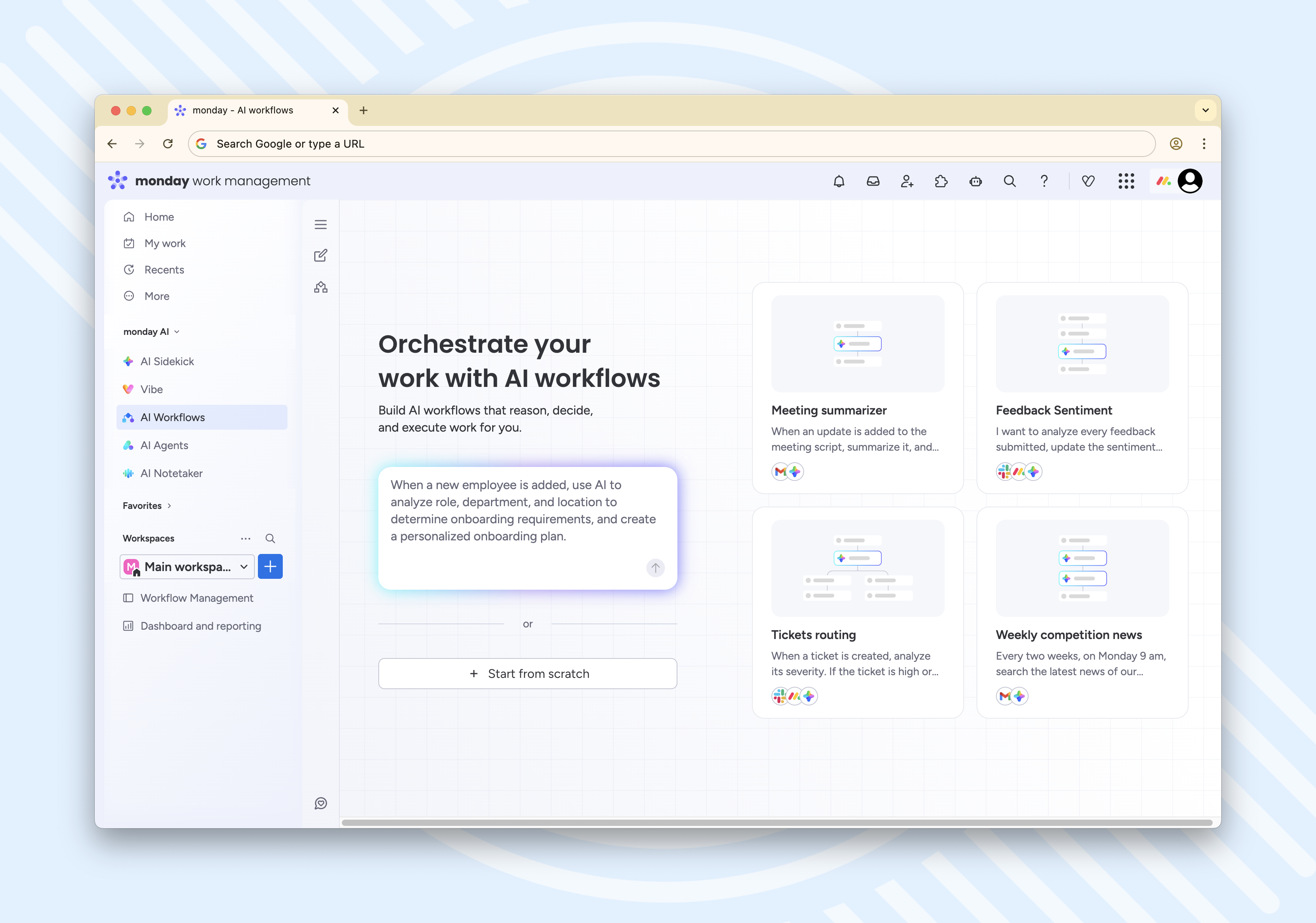Open notifications bell in the top bar

pyautogui.click(x=839, y=181)
